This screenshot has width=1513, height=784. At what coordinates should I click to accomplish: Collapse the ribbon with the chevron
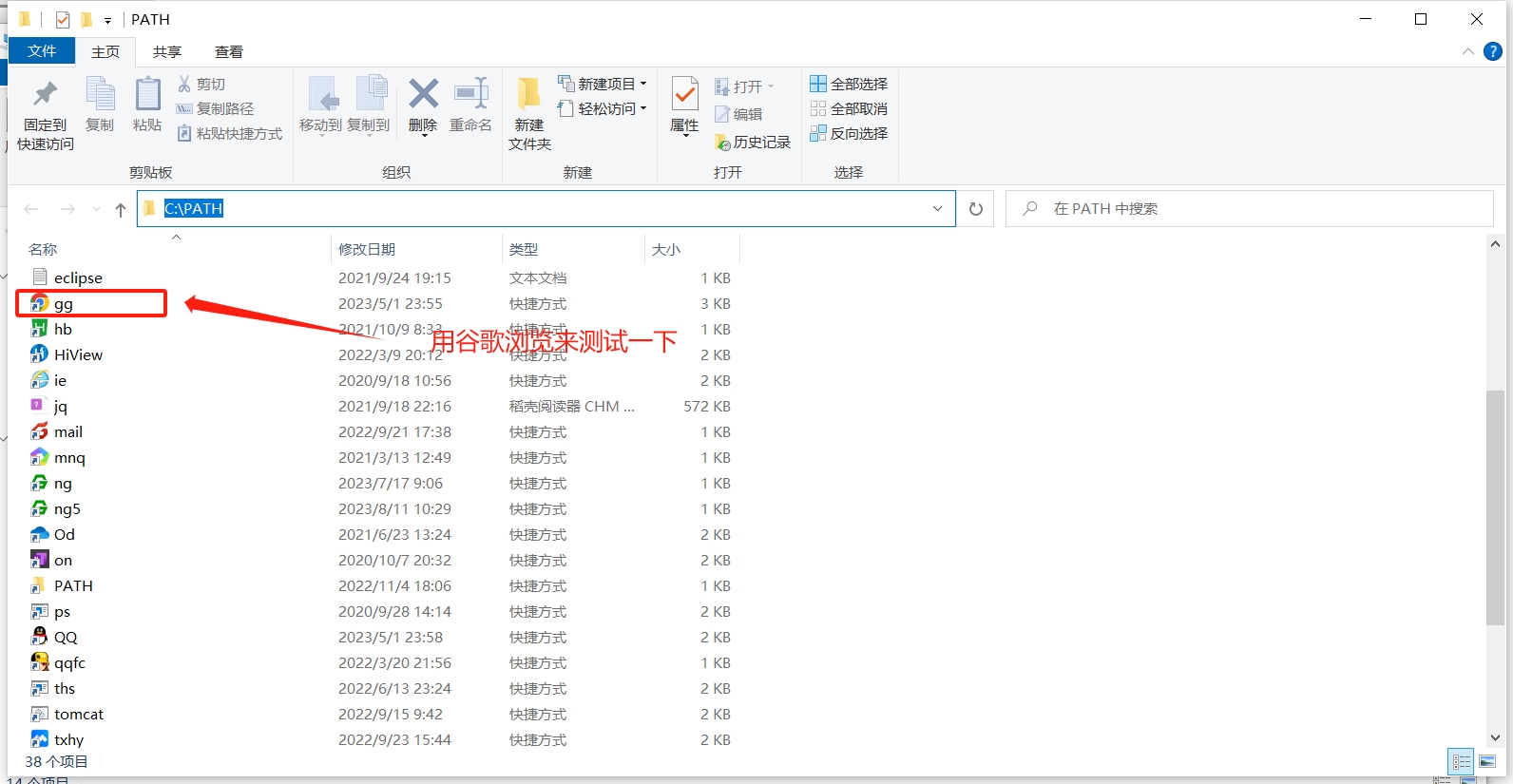pos(1468,51)
